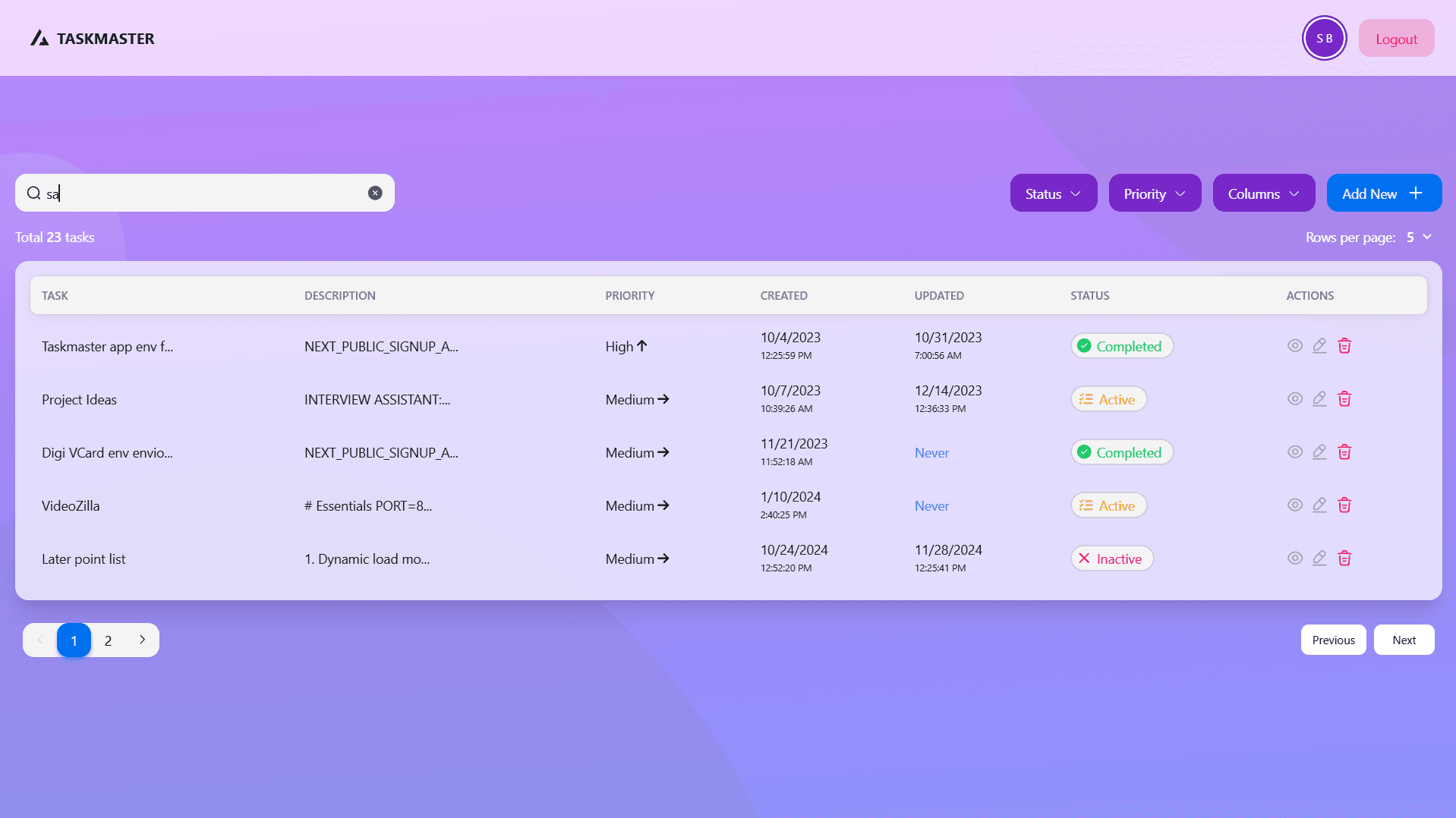Open the Columns visibility dropdown

coord(1264,193)
